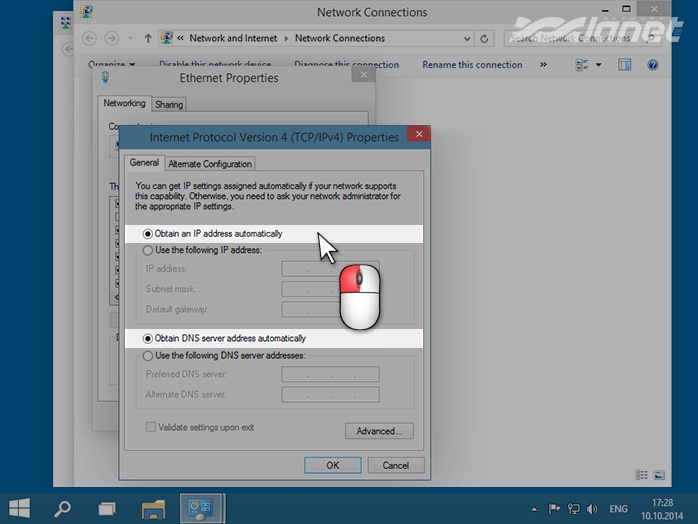Select Obtain an IP address automatically
Image resolution: width=698 pixels, height=524 pixels.
pos(149,233)
